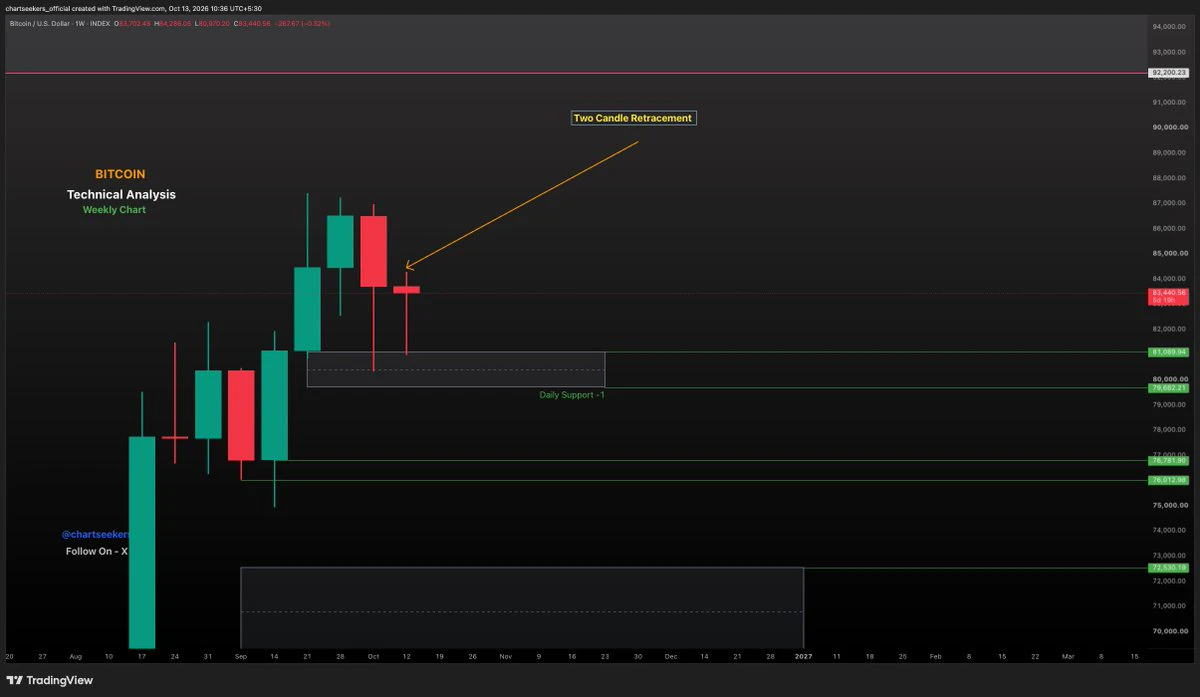Screen dimensions: 1200x697
Task: Select the "Technical Analysis" text
Action: (121, 194)
